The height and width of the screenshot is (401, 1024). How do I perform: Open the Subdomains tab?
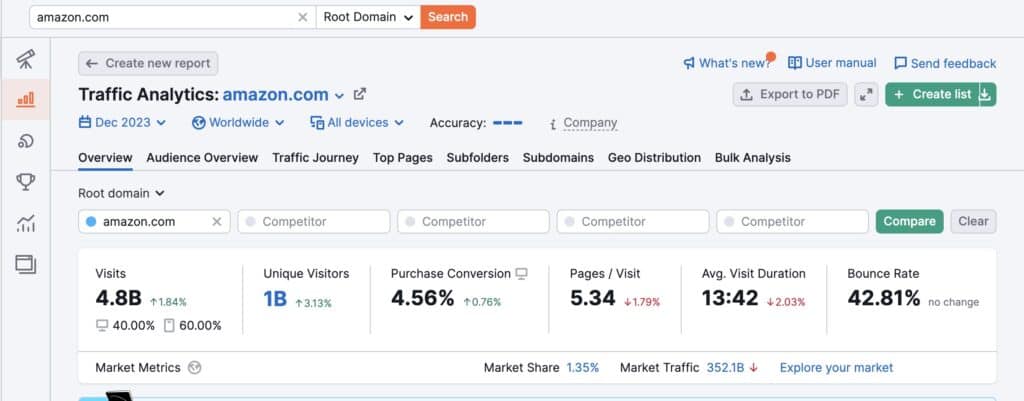pyautogui.click(x=558, y=158)
